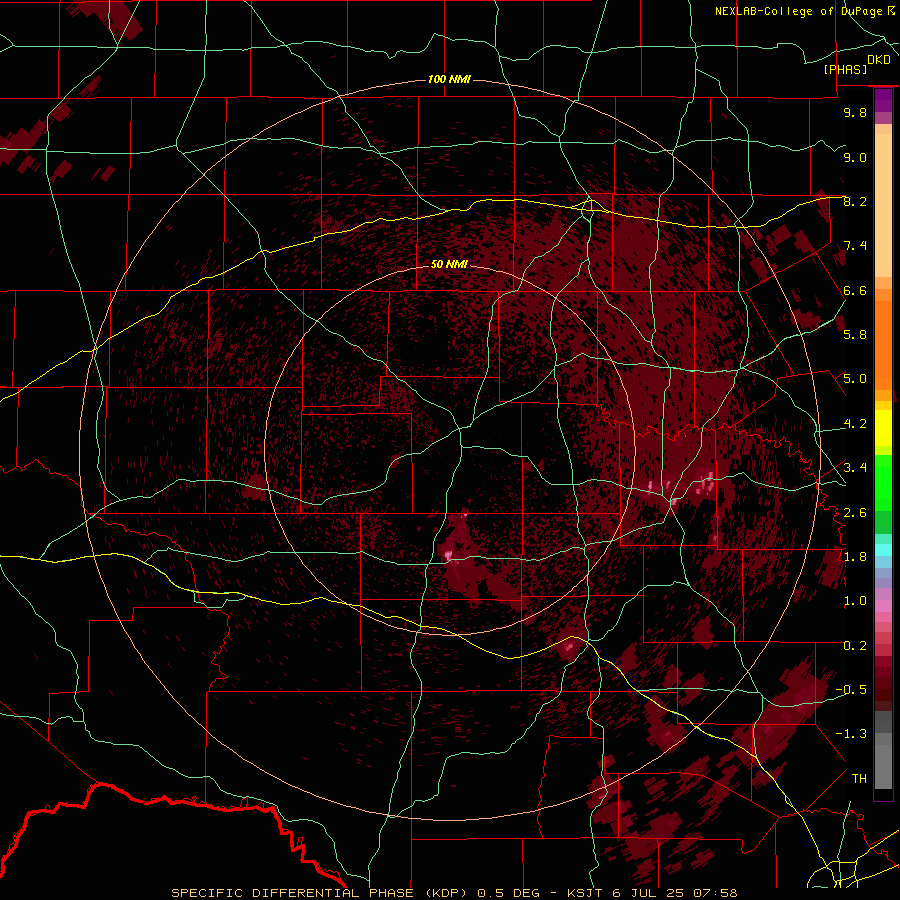Pick the yellow segment of color bar
This screenshot has height=900, width=900.
(883, 428)
